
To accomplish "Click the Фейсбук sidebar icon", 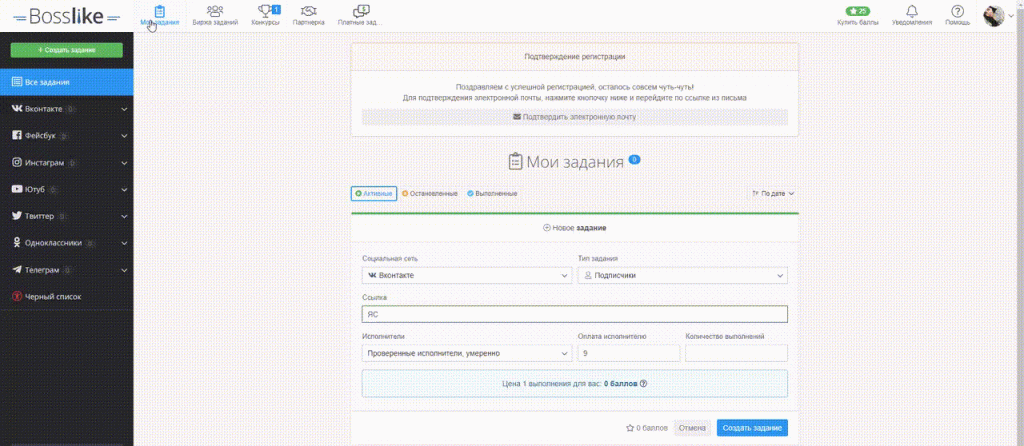I will pyautogui.click(x=18, y=136).
